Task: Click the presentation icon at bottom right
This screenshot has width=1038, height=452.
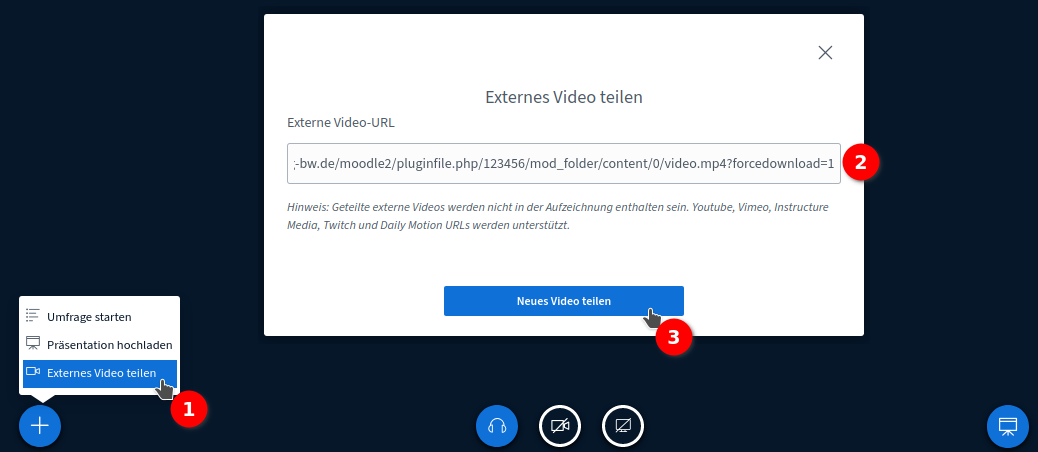Action: pyautogui.click(x=1007, y=426)
